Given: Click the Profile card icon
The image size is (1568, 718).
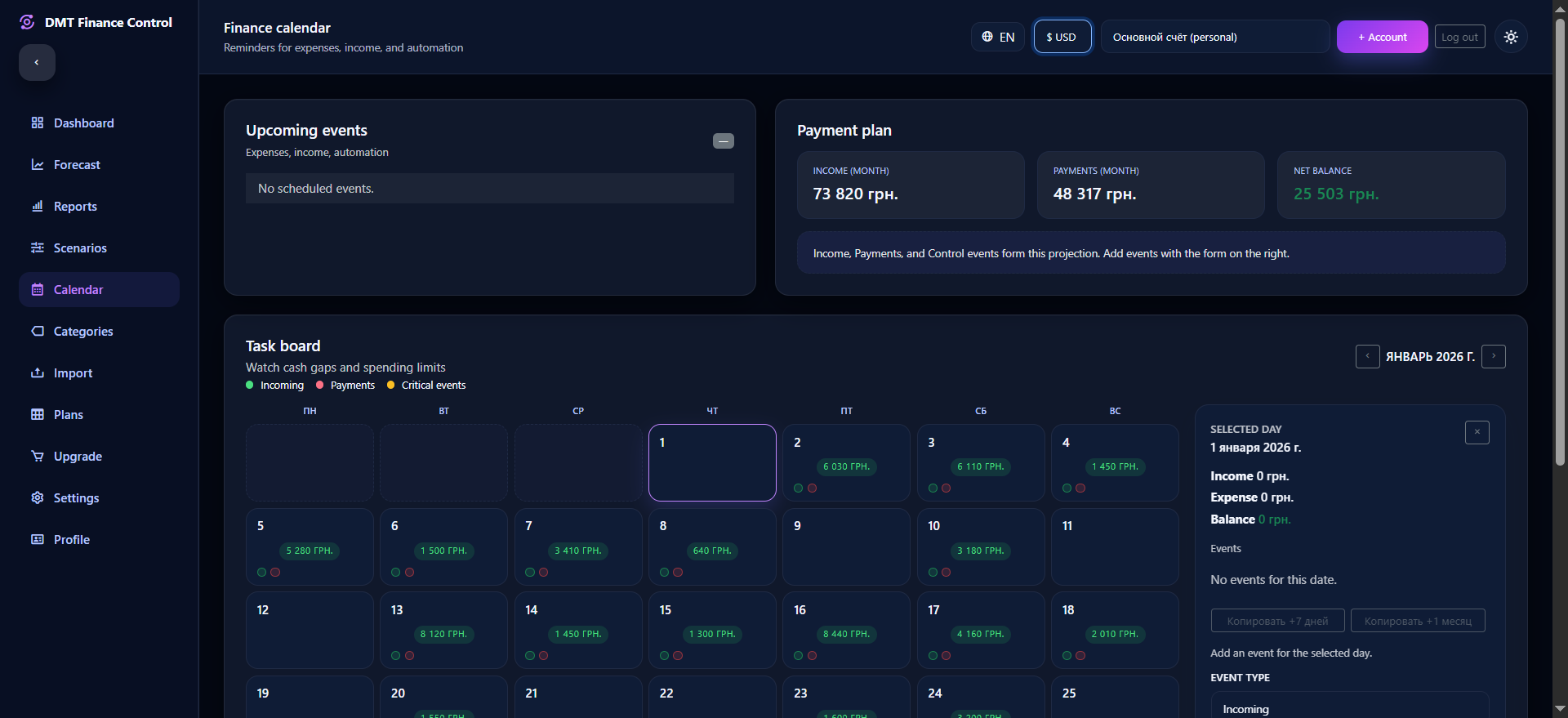Looking at the screenshot, I should [38, 539].
